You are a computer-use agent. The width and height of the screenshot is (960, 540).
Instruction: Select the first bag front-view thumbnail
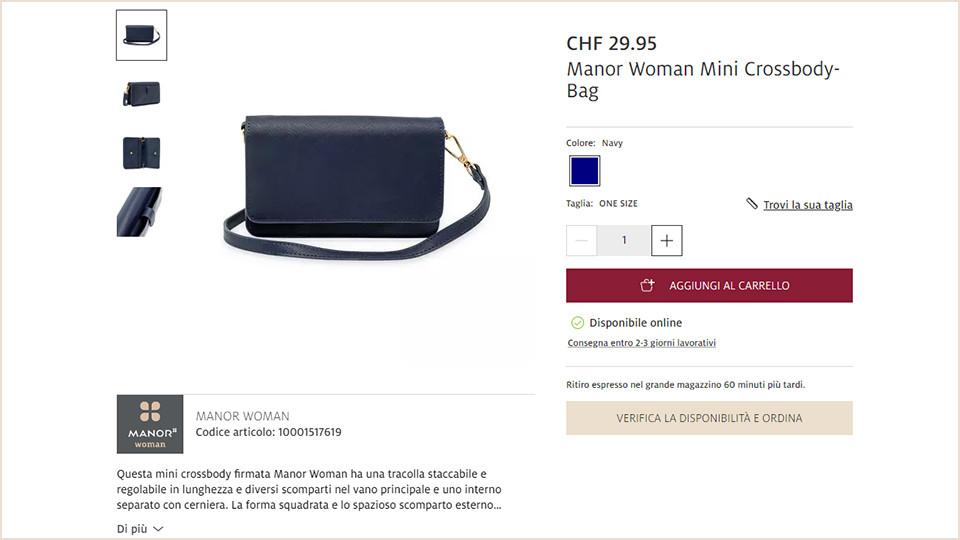141,35
